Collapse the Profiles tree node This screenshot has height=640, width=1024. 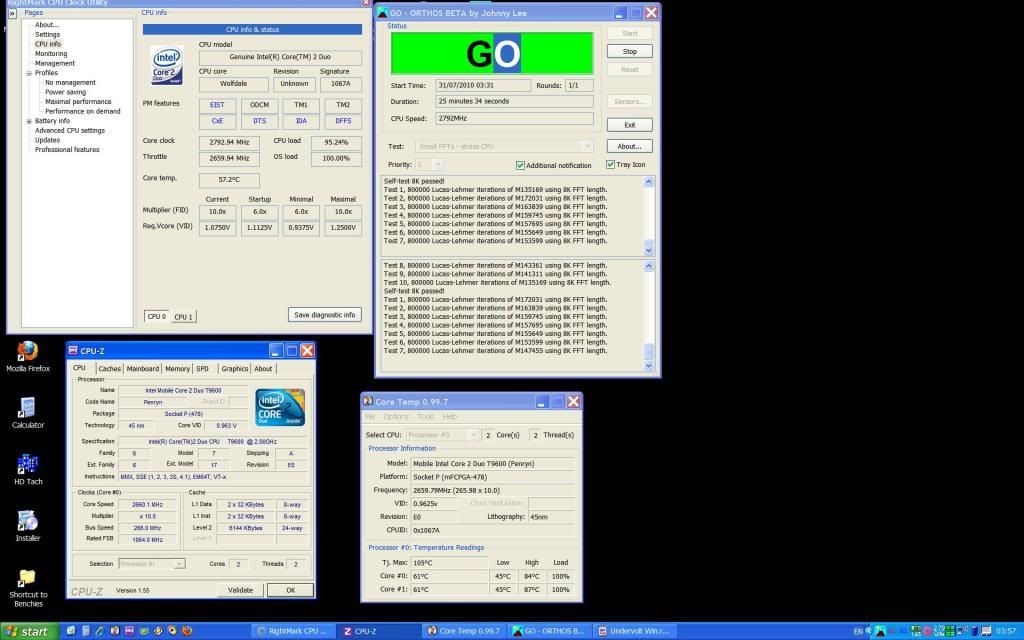(x=29, y=73)
